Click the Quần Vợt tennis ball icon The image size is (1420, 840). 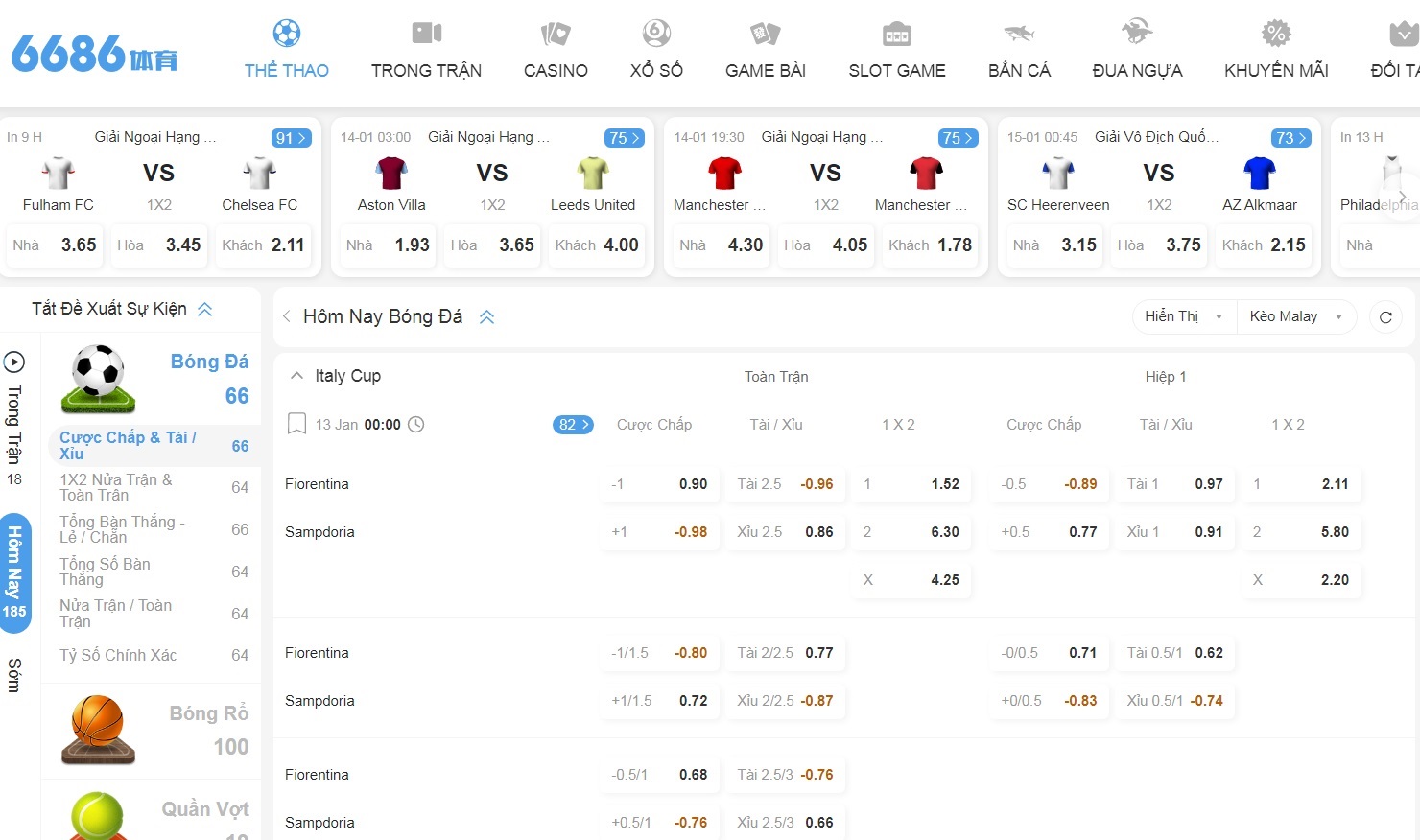[98, 816]
